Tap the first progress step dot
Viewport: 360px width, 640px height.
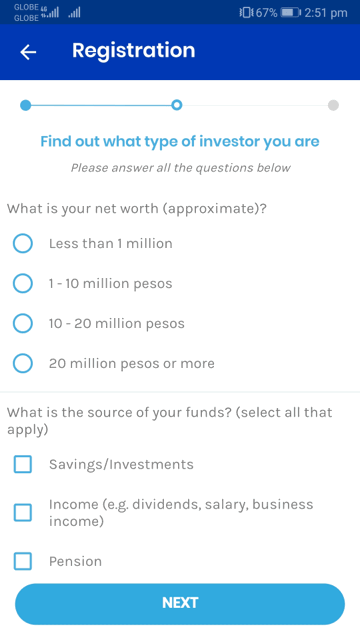[x=25, y=105]
